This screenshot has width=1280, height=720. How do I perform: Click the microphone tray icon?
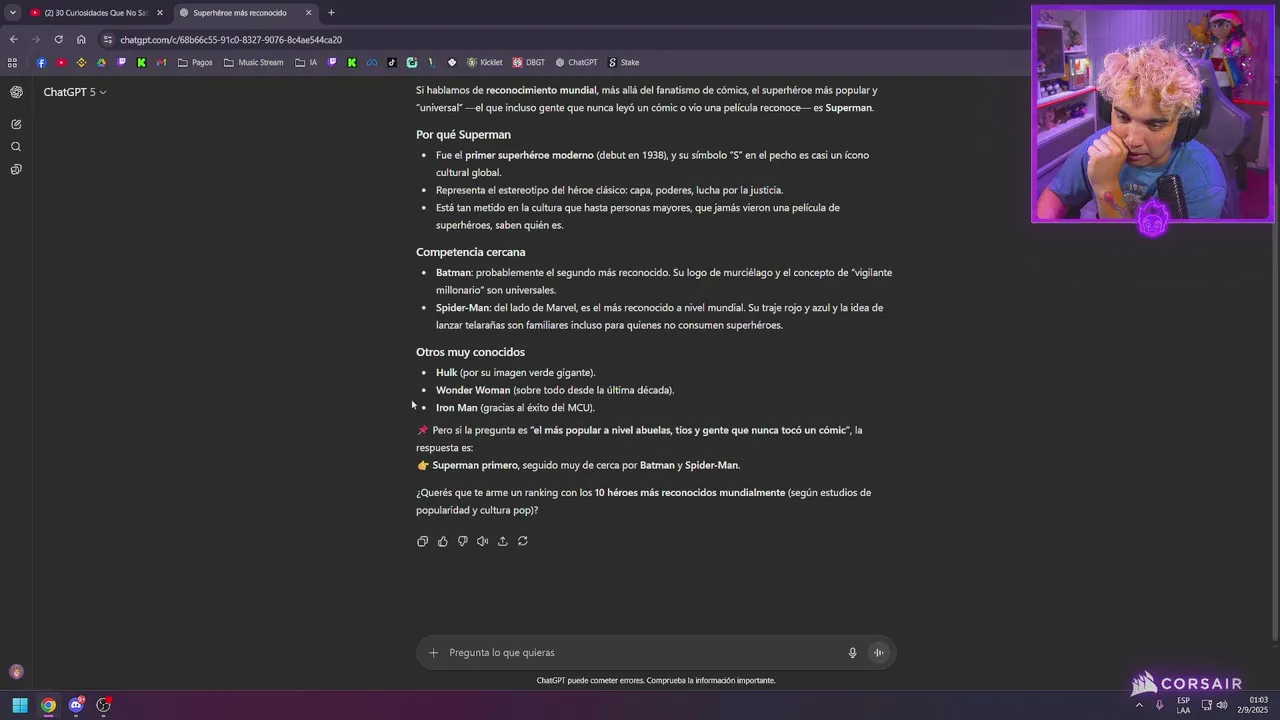coord(1160,705)
